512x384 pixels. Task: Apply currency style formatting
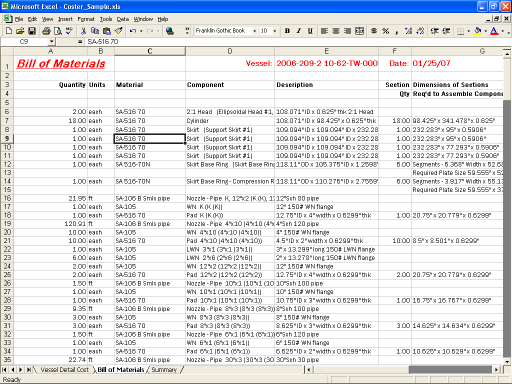[374, 31]
